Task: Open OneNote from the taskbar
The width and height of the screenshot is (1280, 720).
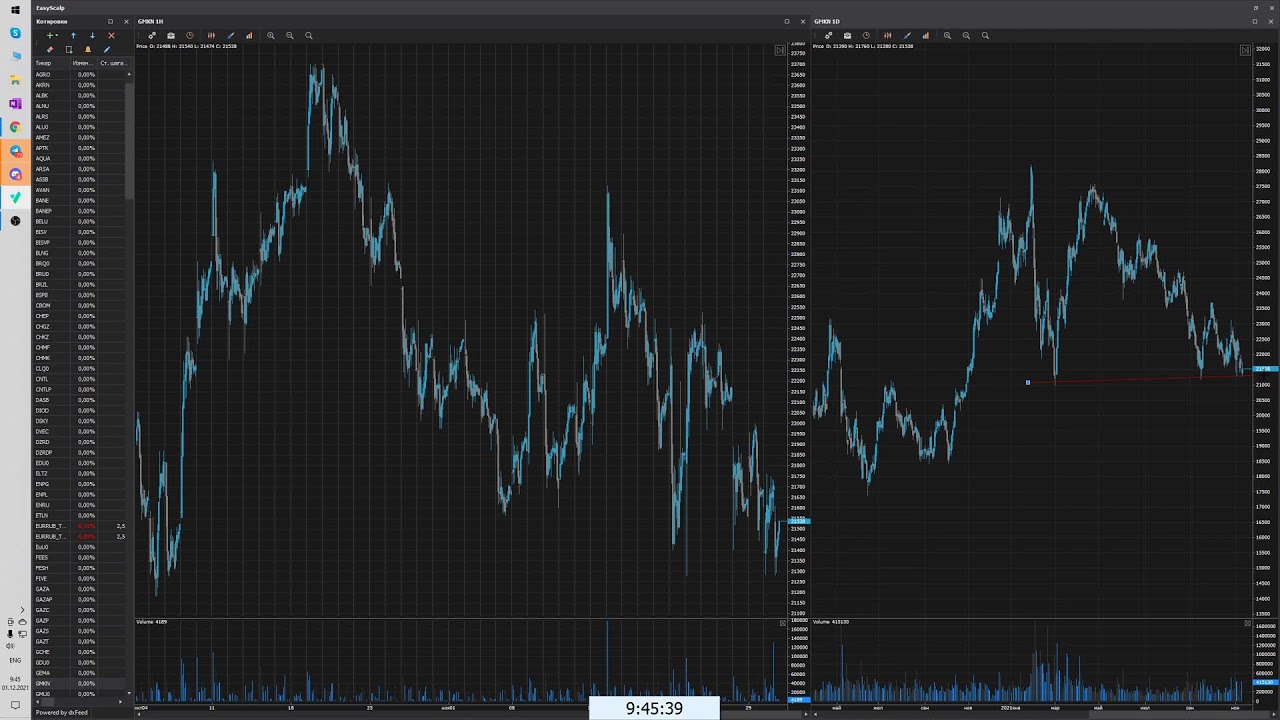Action: point(15,103)
